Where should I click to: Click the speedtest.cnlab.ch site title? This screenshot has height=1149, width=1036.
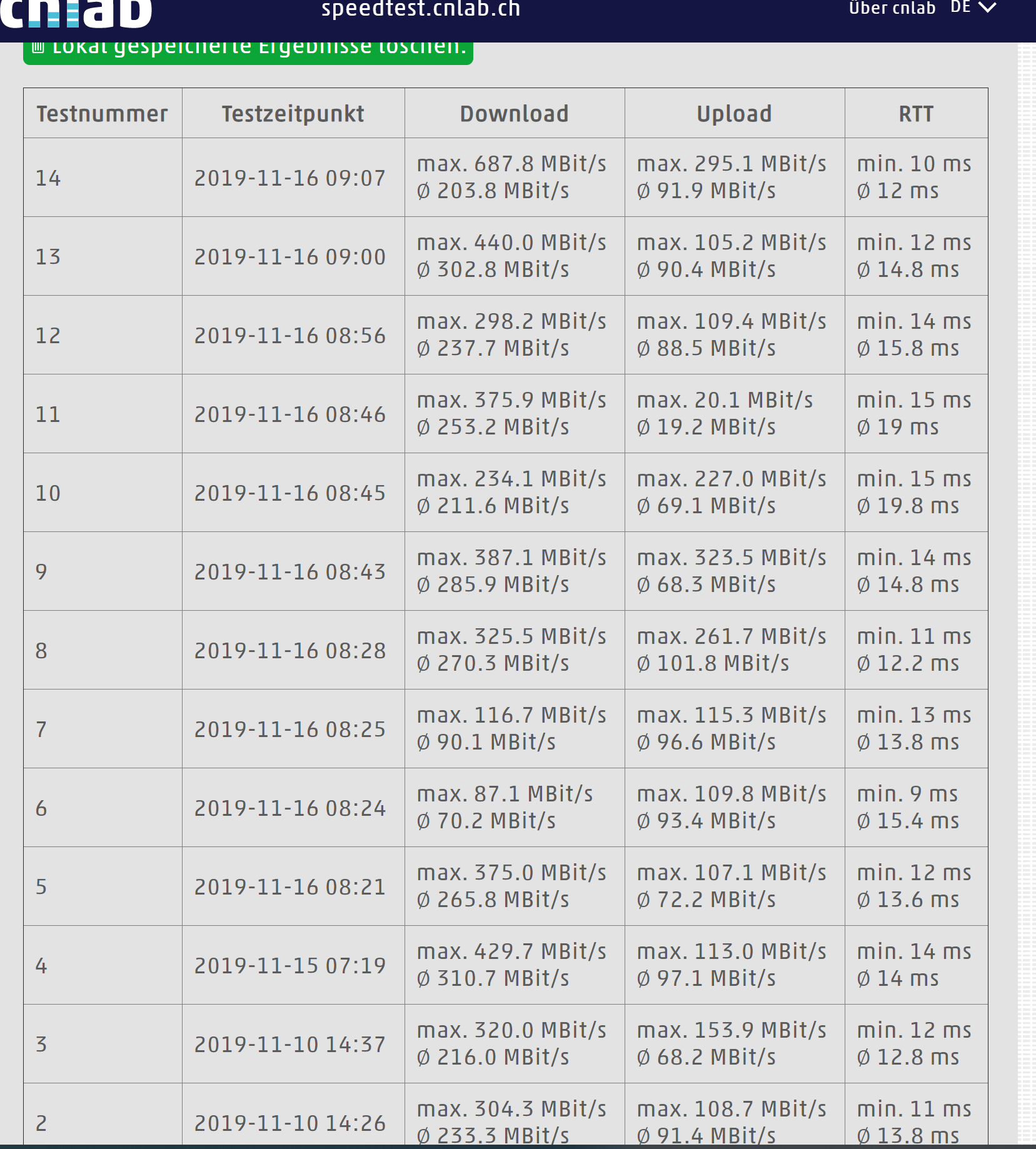point(421,9)
